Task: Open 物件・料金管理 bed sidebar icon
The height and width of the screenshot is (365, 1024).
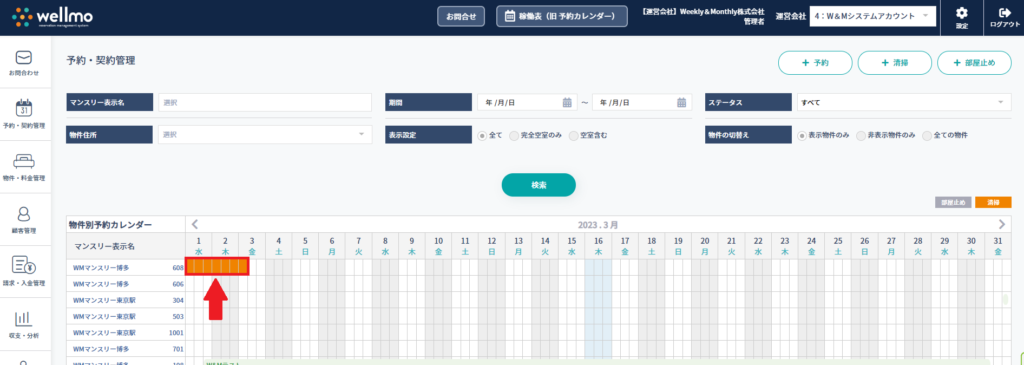Action: click(x=24, y=161)
